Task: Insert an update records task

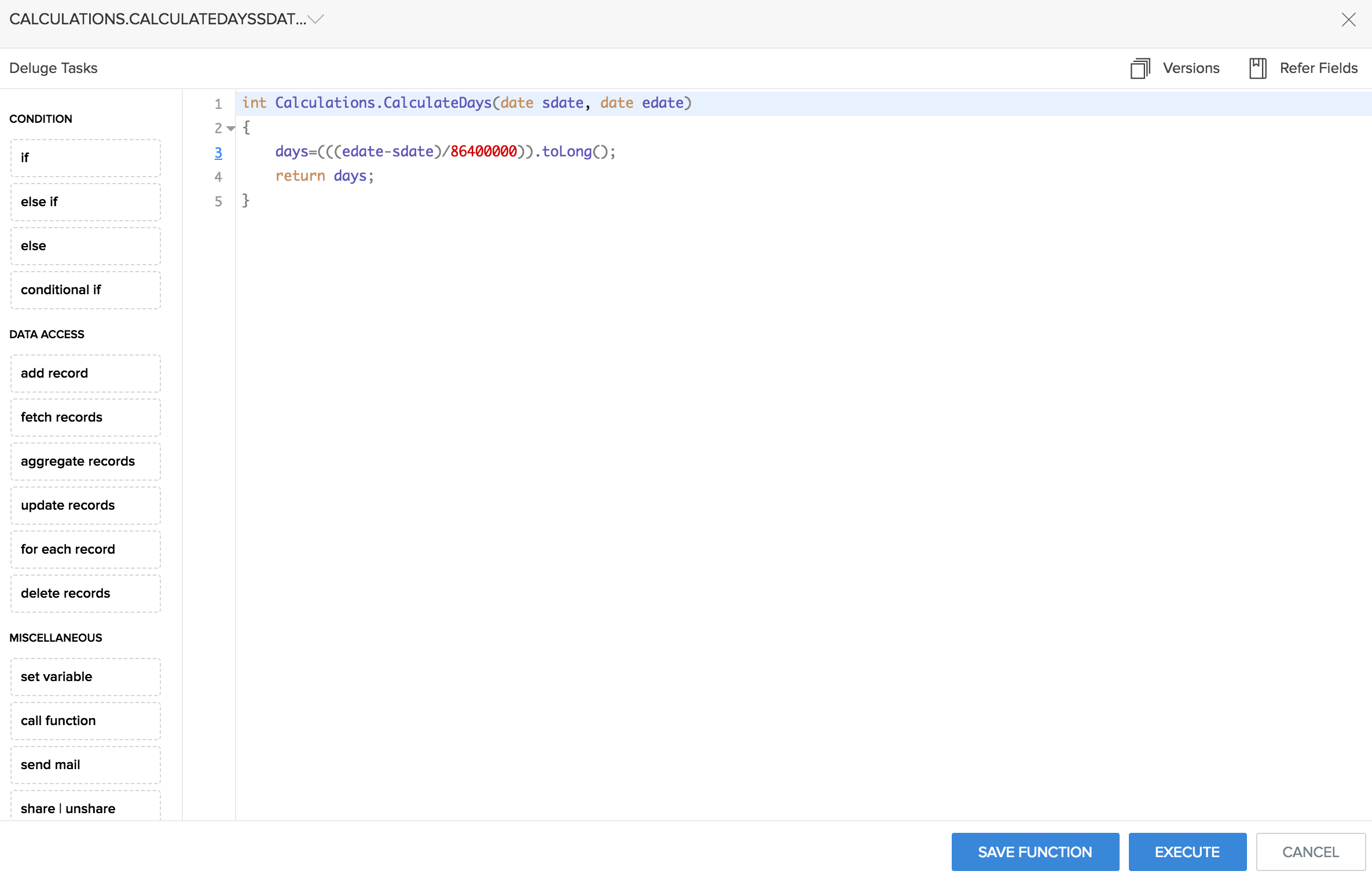Action: (x=85, y=504)
